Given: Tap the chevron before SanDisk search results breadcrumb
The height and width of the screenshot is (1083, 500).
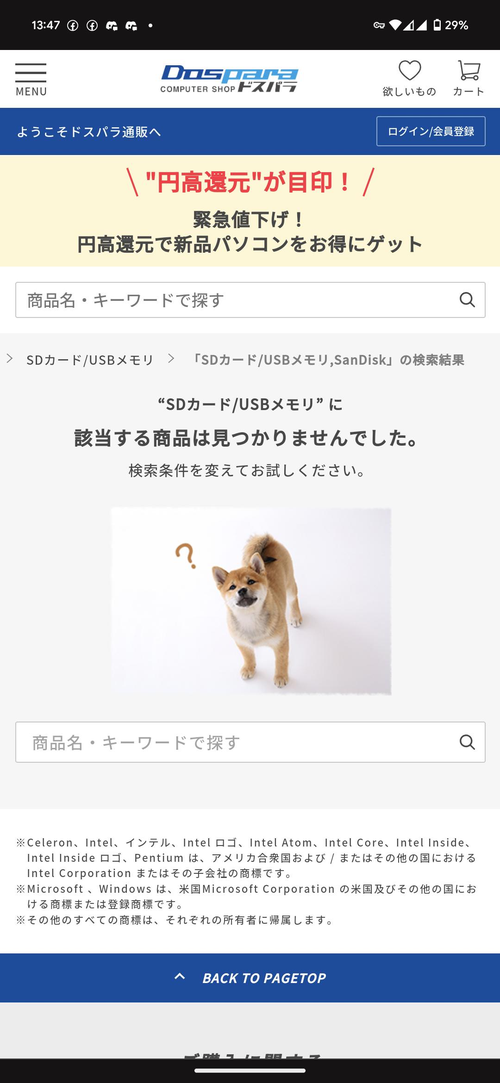Looking at the screenshot, I should [171, 358].
